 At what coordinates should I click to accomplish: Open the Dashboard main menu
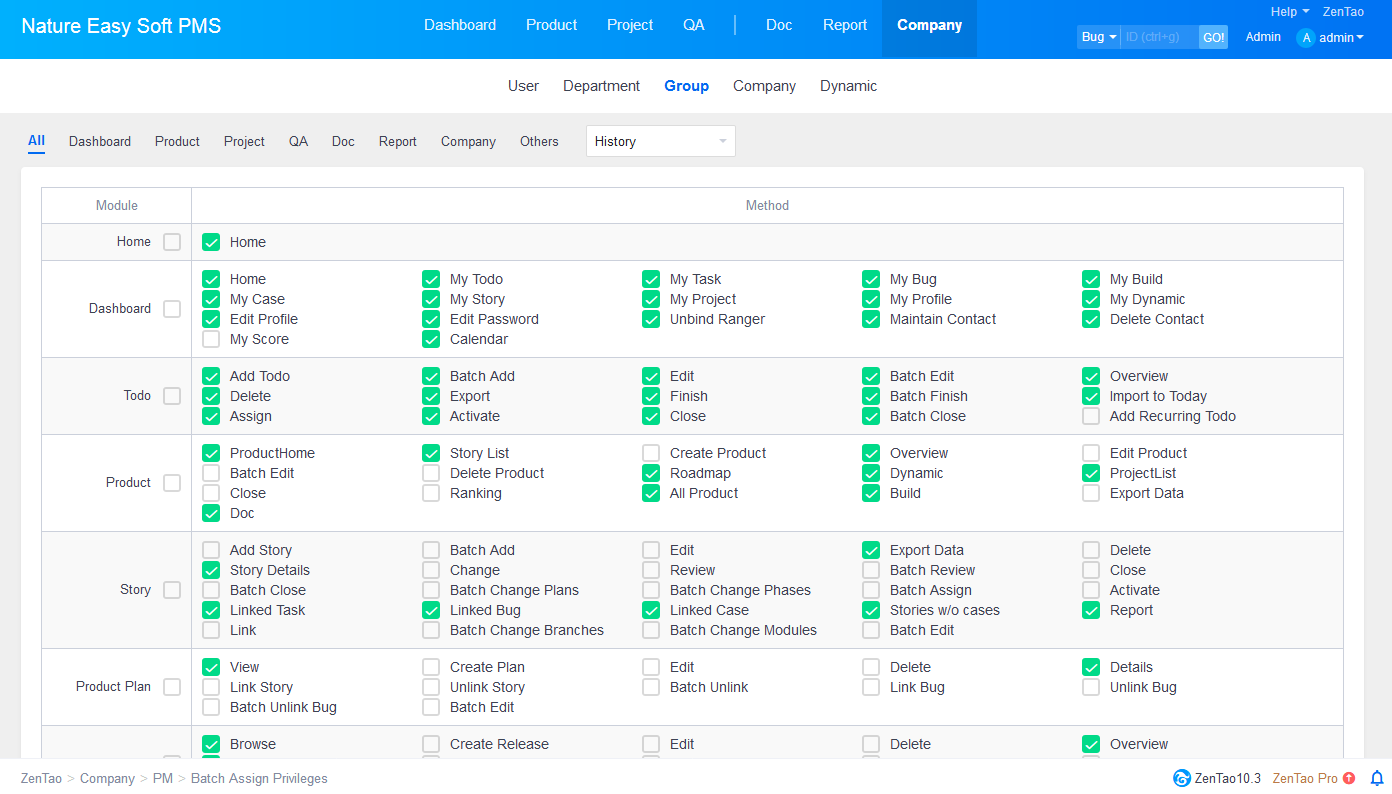pos(460,25)
